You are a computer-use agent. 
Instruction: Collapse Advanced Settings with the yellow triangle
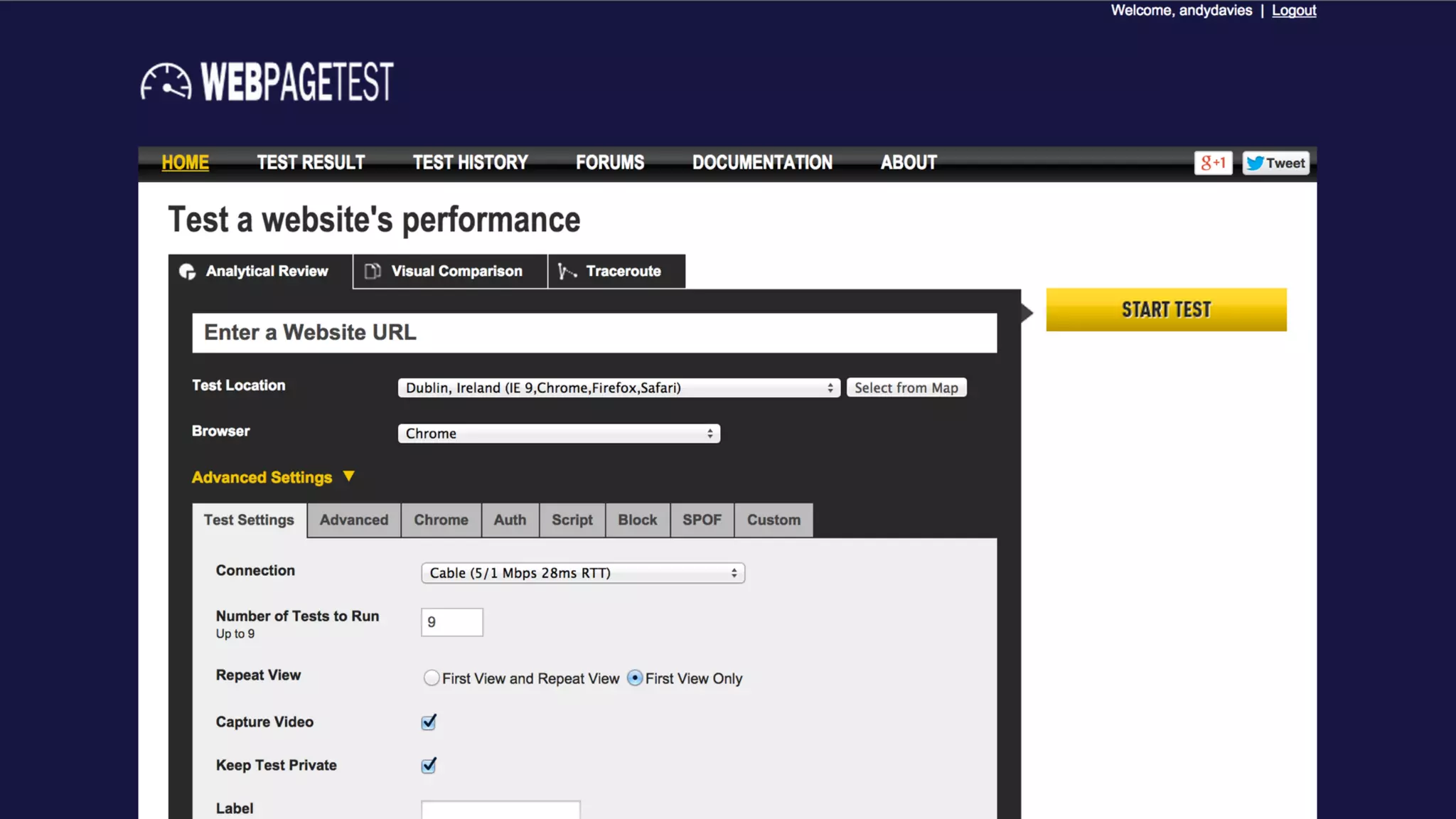point(348,476)
